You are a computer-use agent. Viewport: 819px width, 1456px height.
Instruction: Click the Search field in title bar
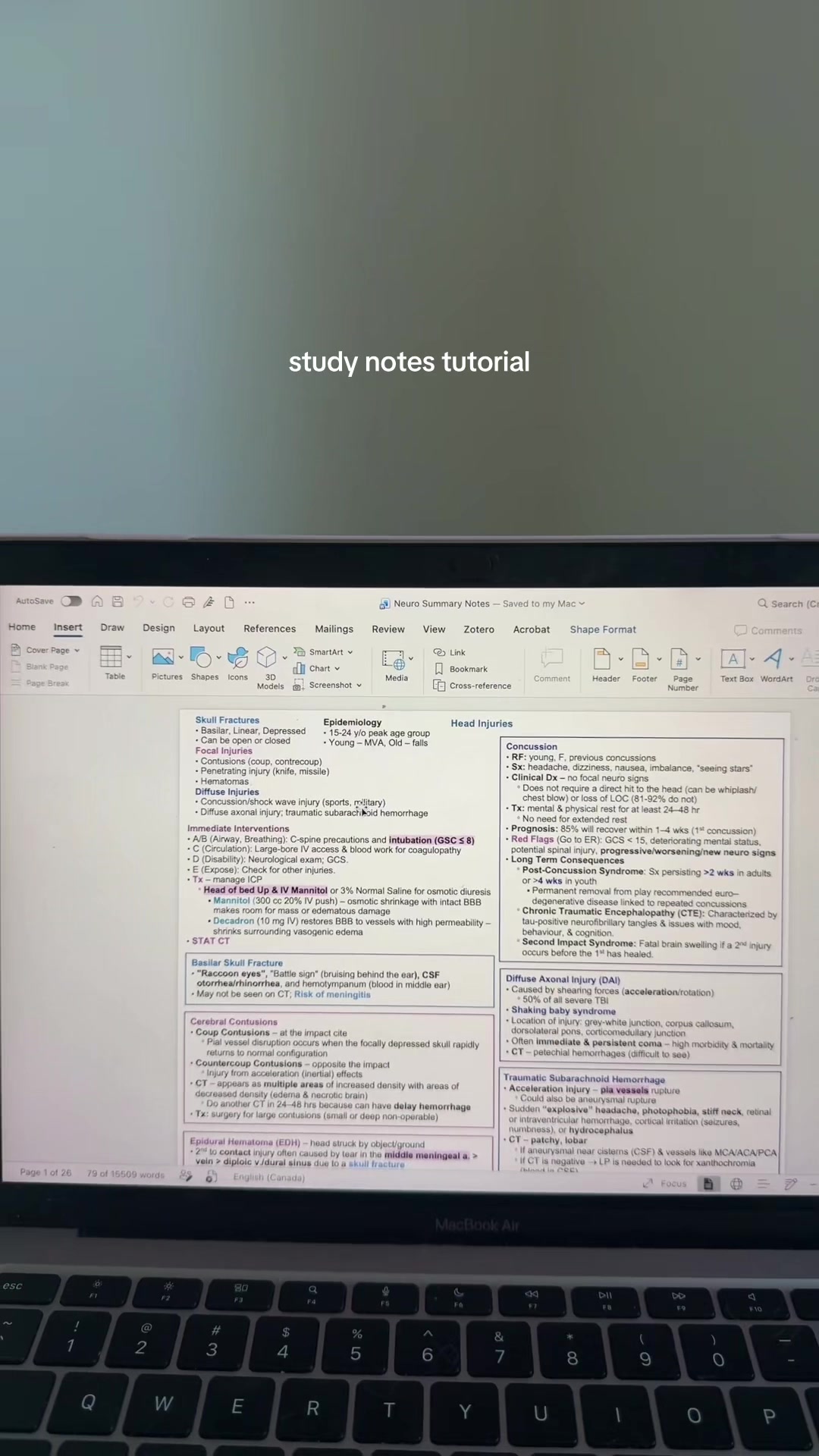787,604
